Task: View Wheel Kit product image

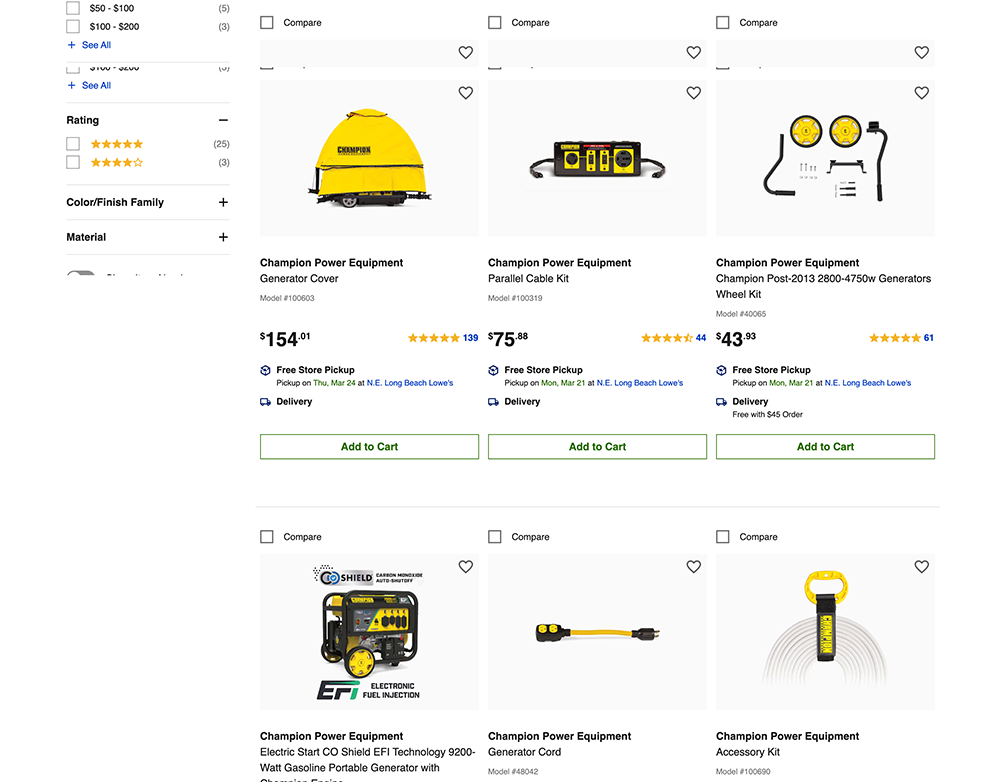Action: [825, 158]
